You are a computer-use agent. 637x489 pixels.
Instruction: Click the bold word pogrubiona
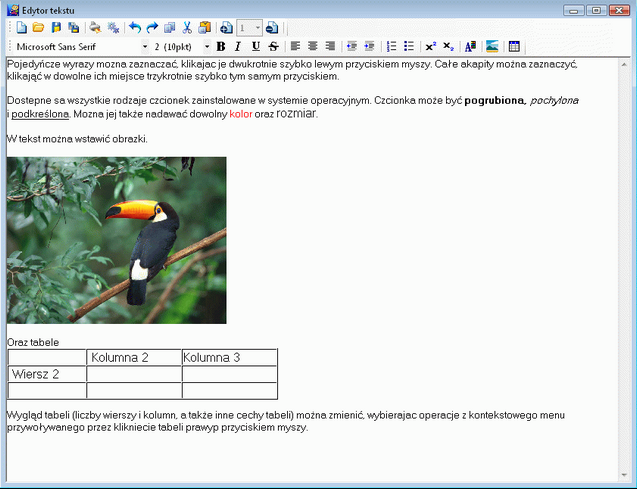tap(494, 100)
